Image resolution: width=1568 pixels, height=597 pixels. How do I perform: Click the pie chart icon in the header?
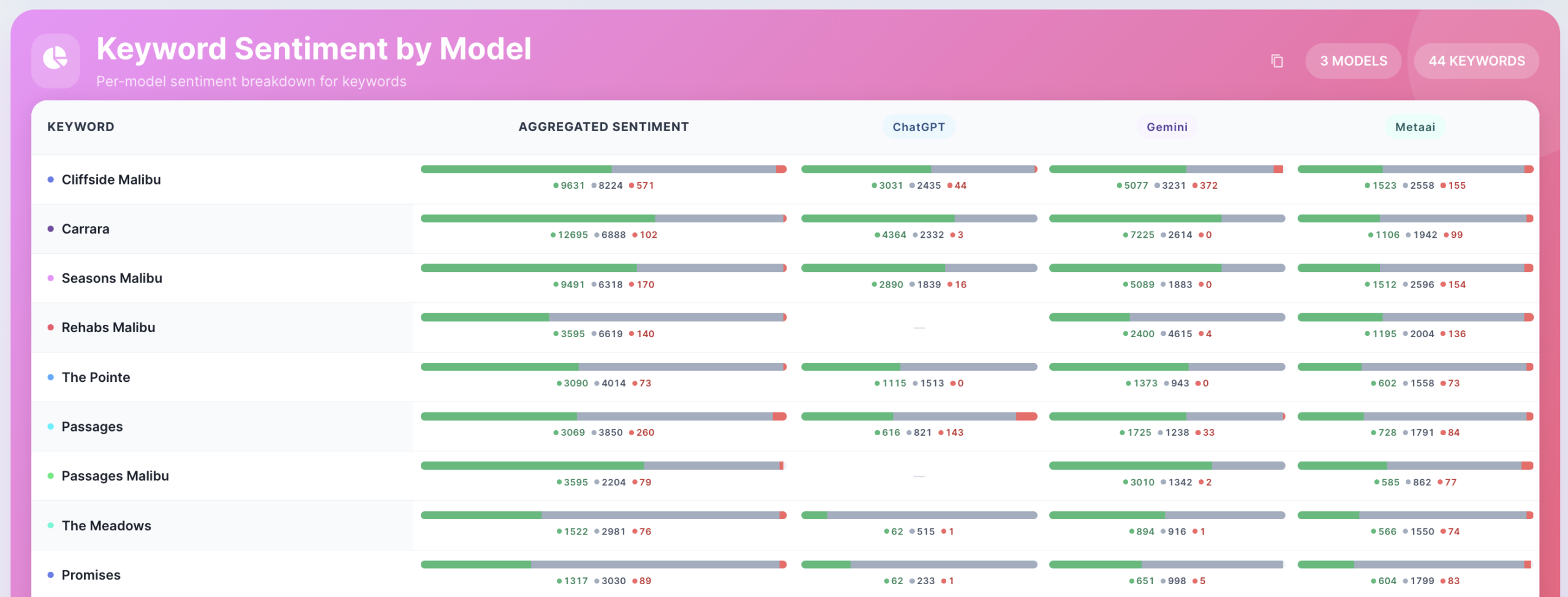(x=56, y=60)
